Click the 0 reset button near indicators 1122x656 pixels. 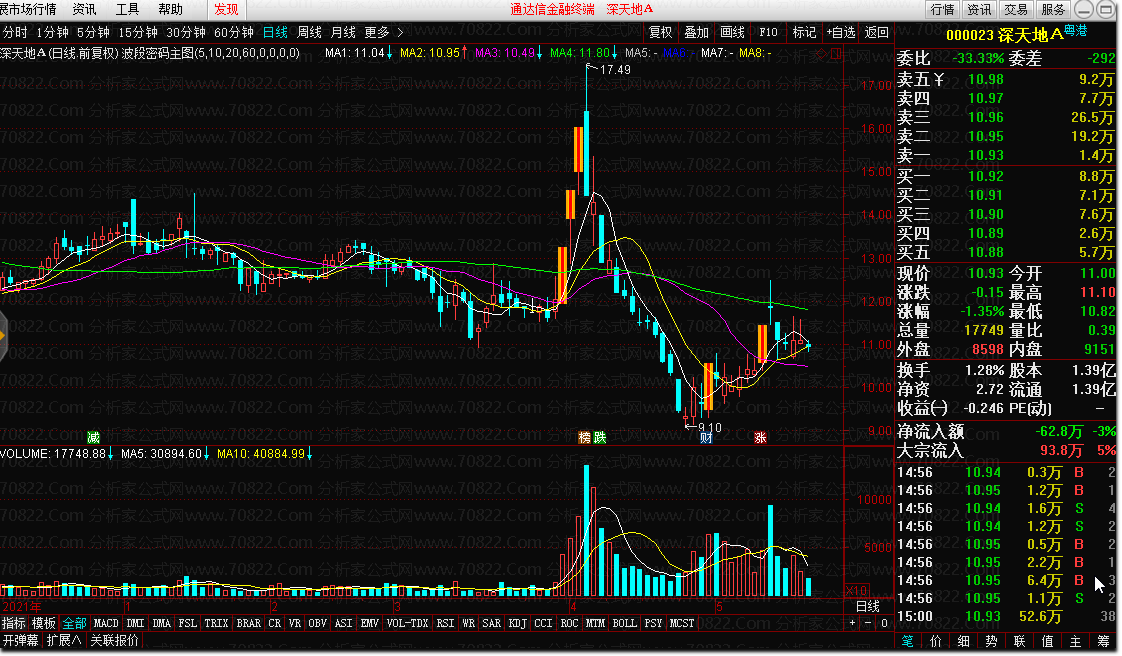click(884, 624)
